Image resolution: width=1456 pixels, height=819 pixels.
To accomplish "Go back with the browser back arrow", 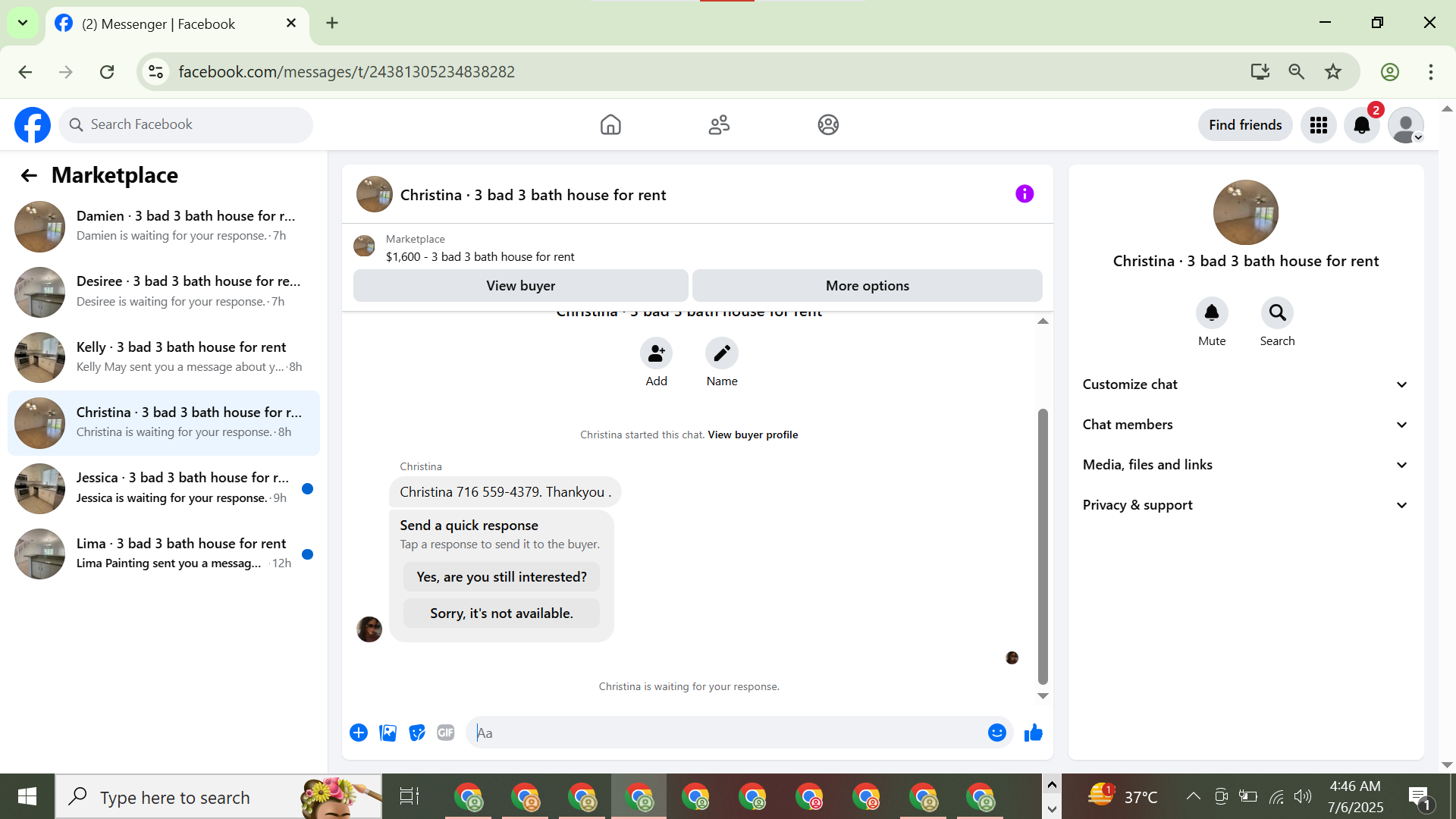I will (x=25, y=72).
